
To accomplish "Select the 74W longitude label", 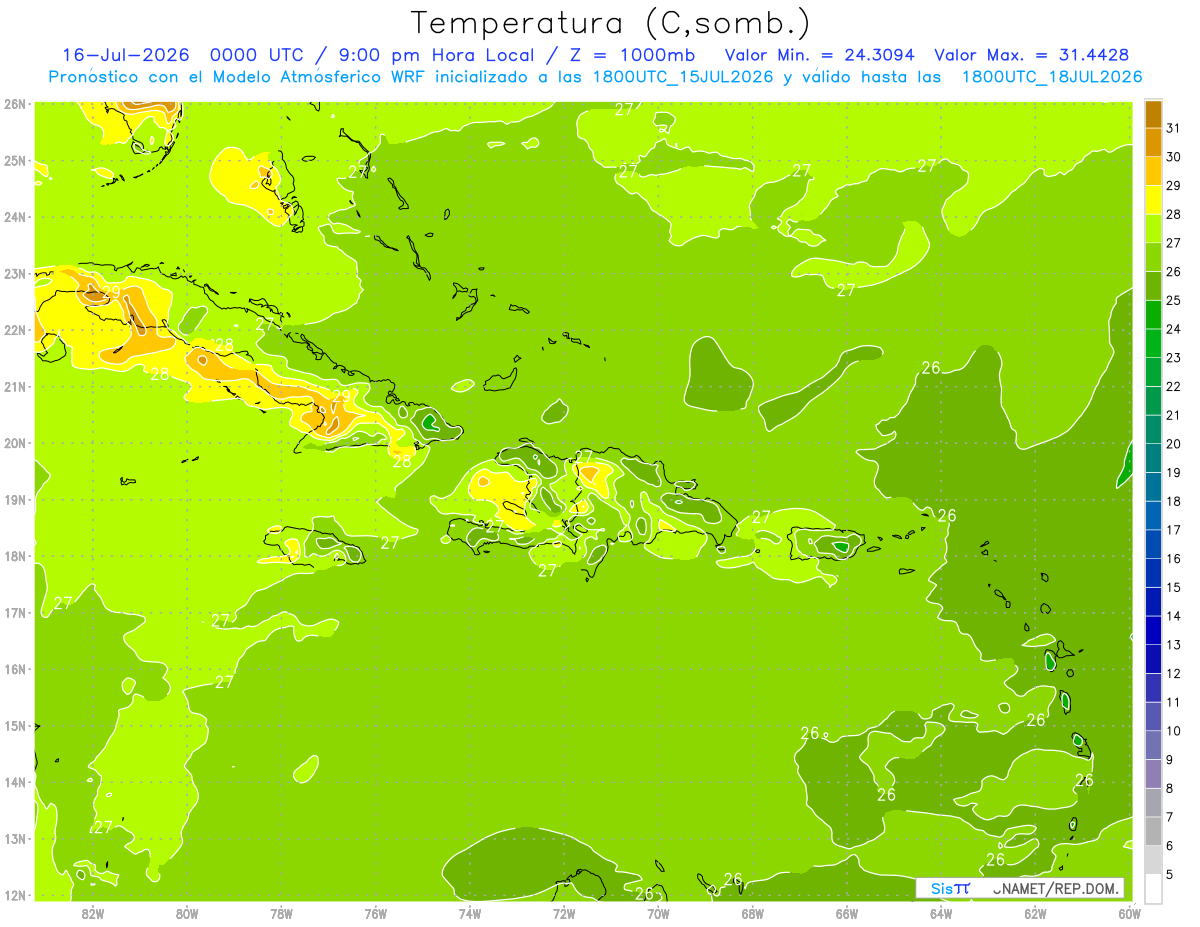I will pos(470,913).
